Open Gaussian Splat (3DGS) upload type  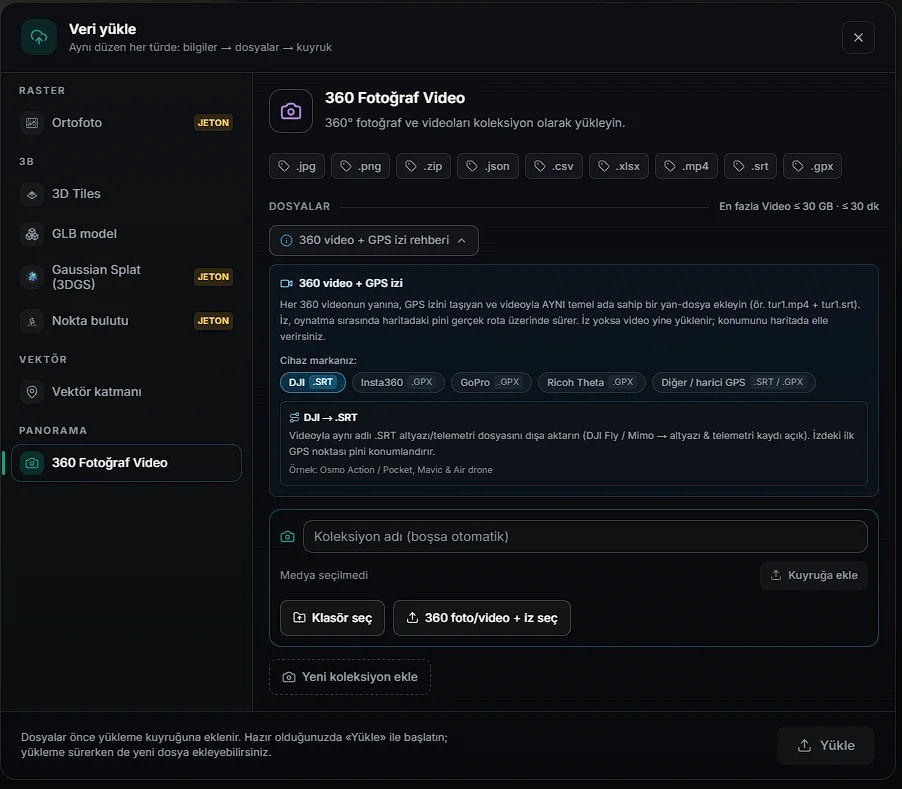coord(127,277)
